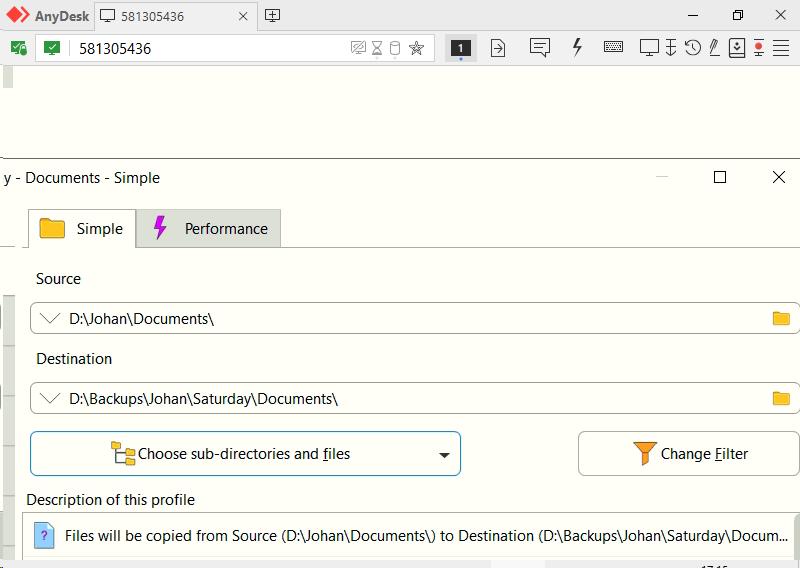Screen dimensions: 800x568
Task: Select the Simple tab
Action: point(82,229)
